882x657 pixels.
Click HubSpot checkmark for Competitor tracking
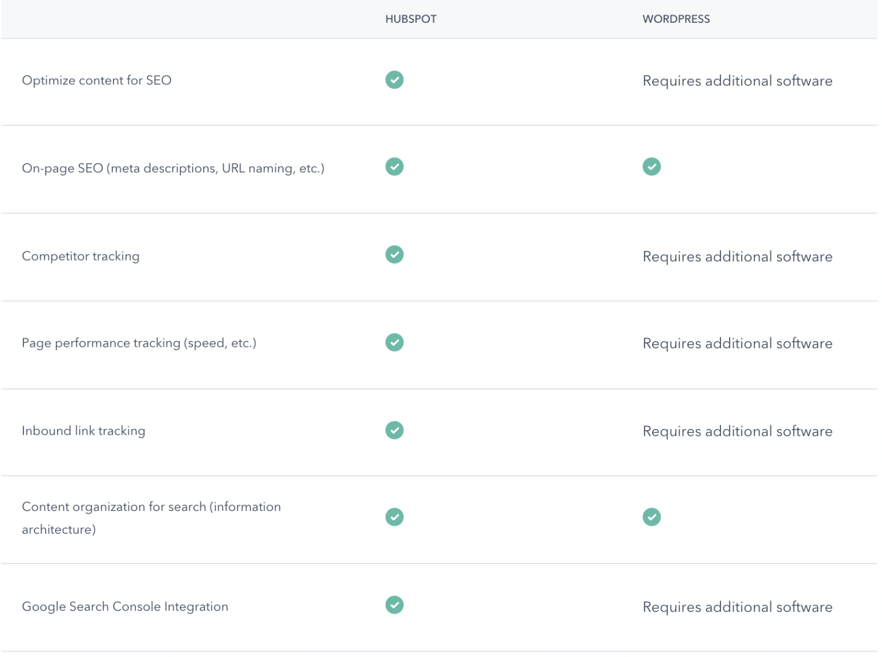coord(394,254)
